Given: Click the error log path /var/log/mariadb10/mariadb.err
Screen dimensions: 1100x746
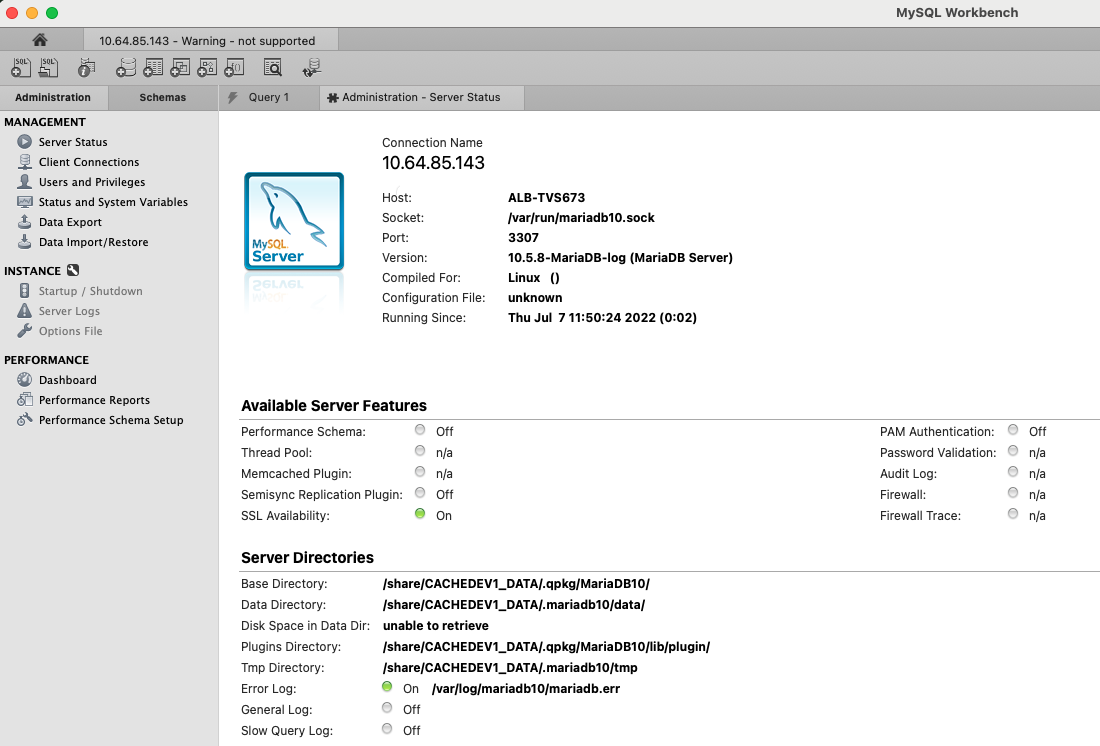Looking at the screenshot, I should 525,688.
